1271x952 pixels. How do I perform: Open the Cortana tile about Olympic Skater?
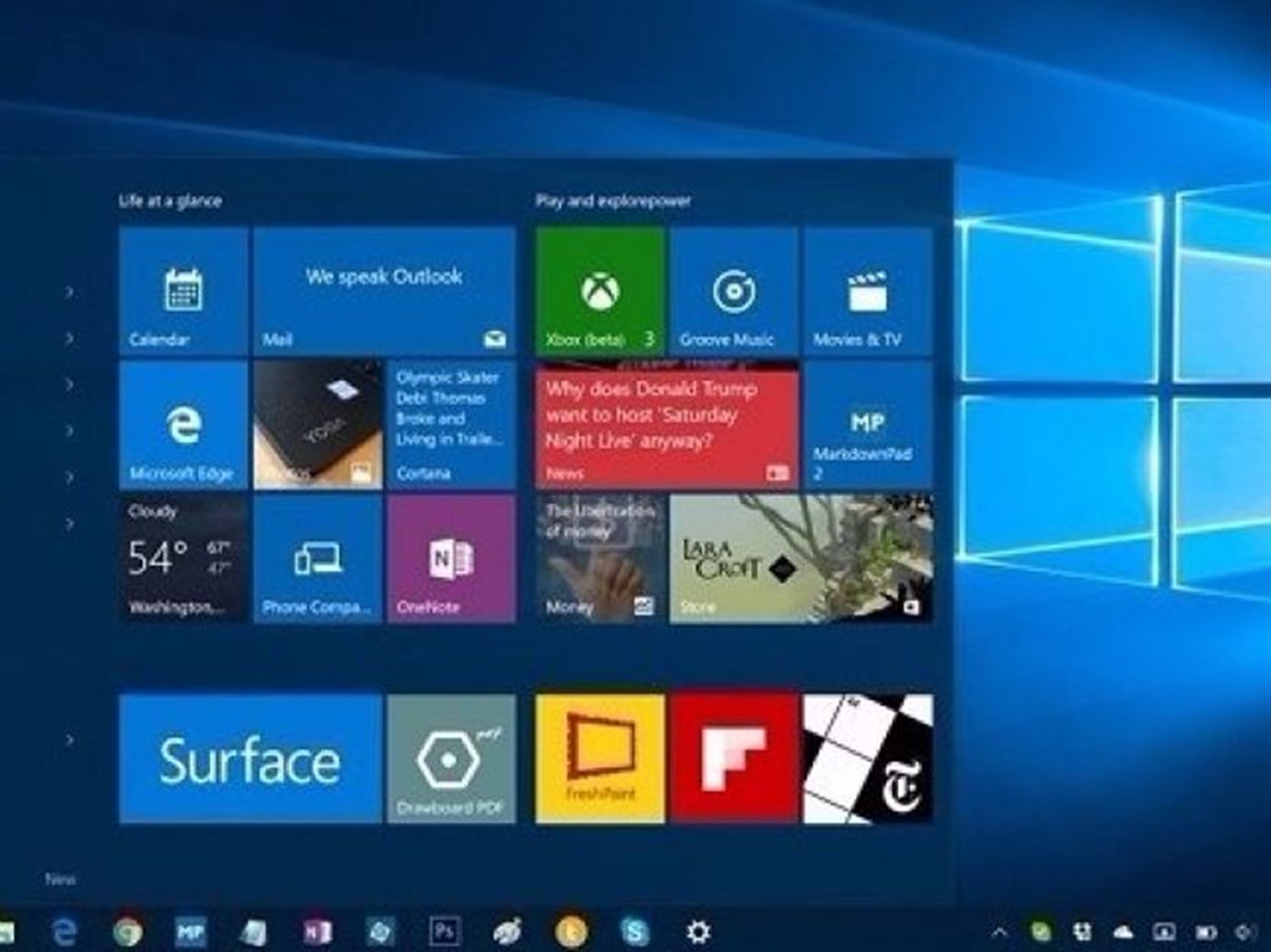(451, 424)
